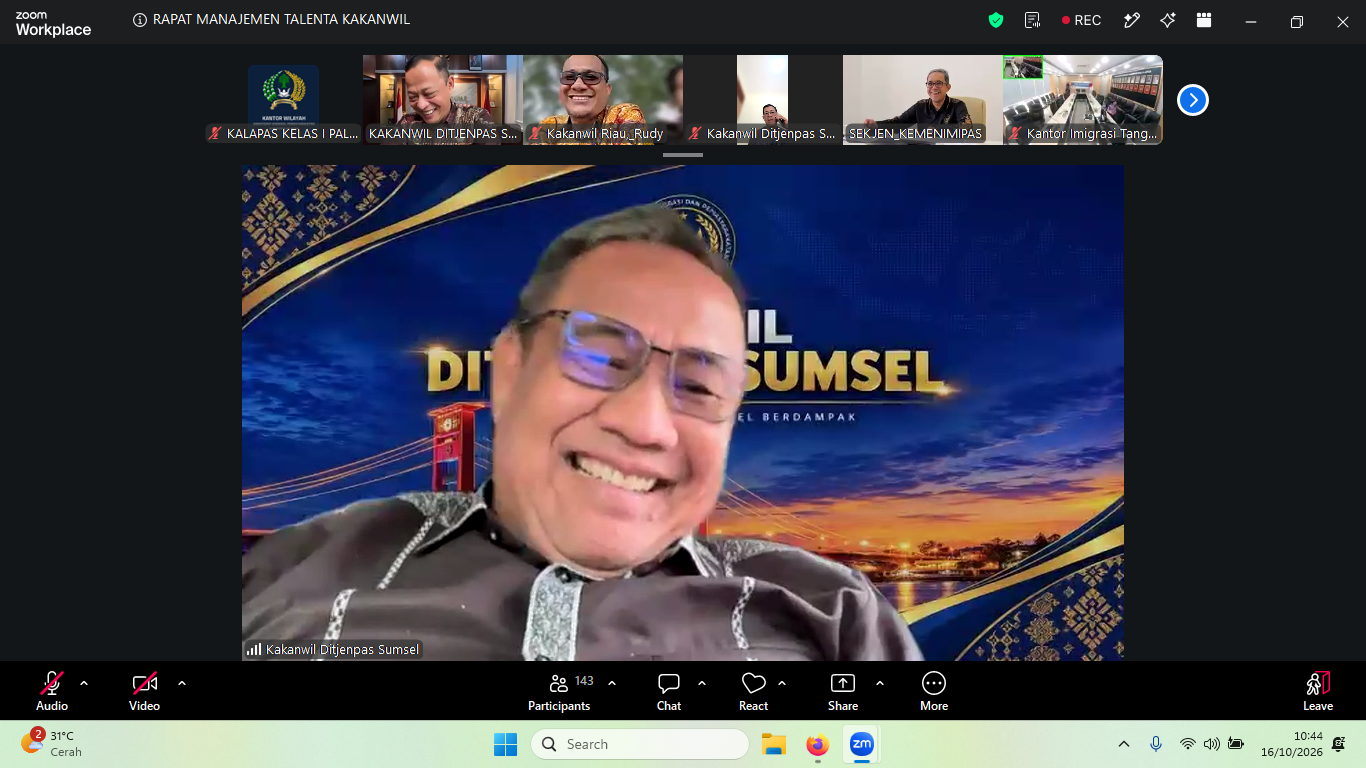The height and width of the screenshot is (768, 1366).
Task: Start camera with Video button
Action: click(145, 691)
